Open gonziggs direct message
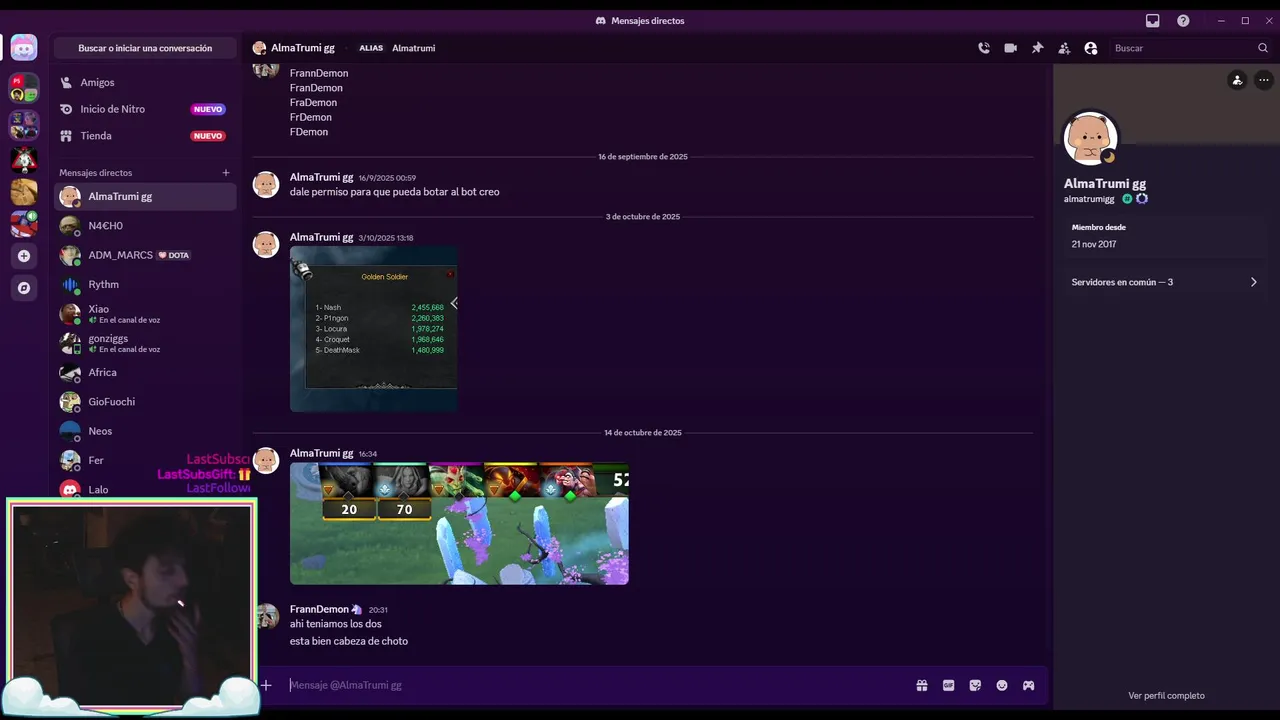Image resolution: width=1280 pixels, height=720 pixels. [145, 343]
